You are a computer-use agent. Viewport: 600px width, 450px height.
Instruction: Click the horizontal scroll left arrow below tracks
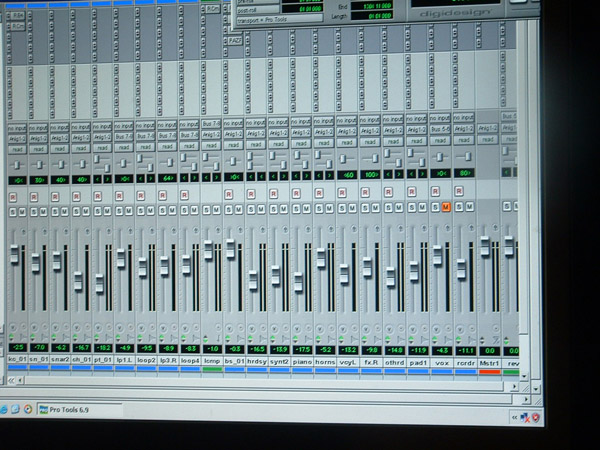tap(20, 380)
